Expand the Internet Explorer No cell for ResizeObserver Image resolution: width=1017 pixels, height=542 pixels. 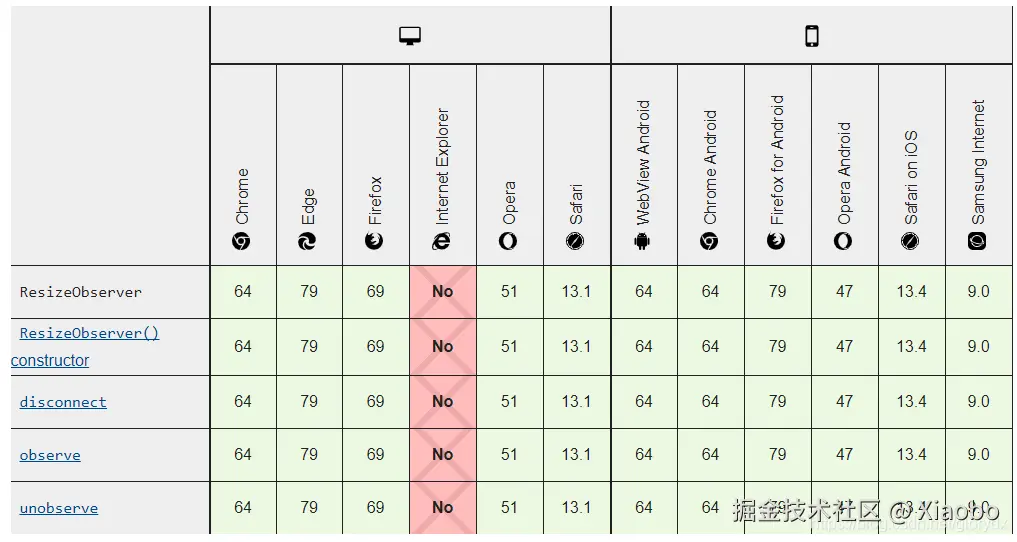[442, 292]
